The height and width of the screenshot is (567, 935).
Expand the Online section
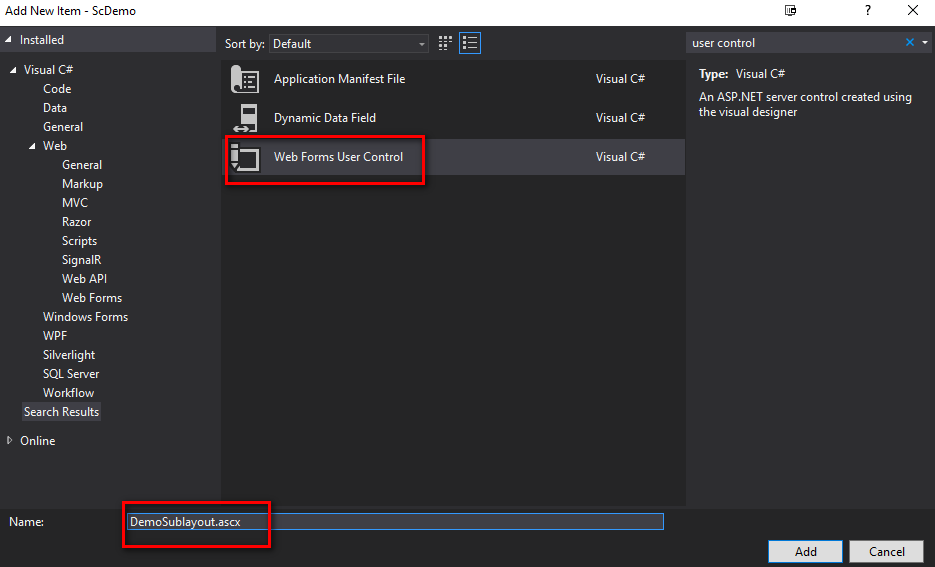[x=9, y=440]
